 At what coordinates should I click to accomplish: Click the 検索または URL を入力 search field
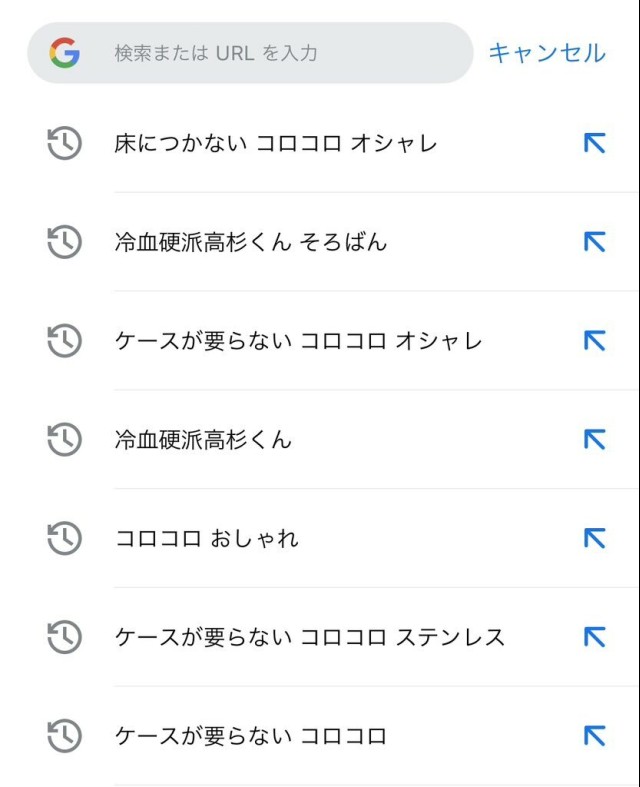click(x=270, y=53)
